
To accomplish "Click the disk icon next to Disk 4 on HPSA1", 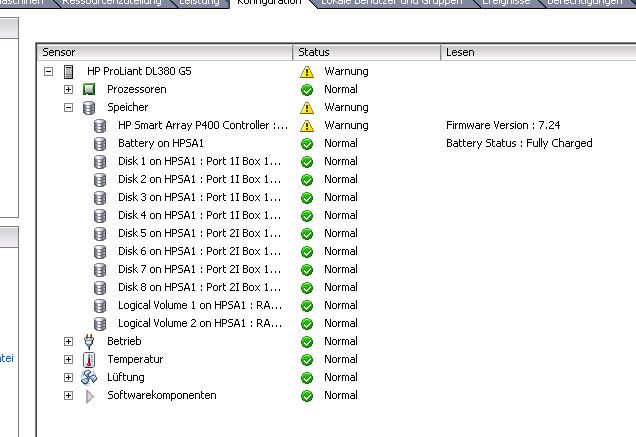I will (x=100, y=216).
